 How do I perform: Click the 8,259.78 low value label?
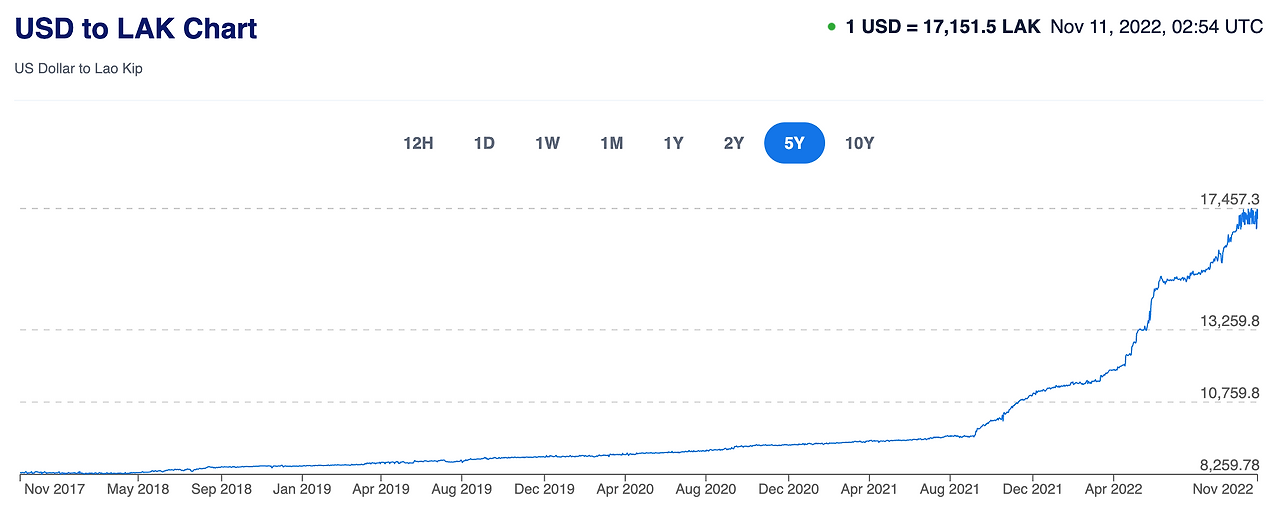(x=1229, y=465)
